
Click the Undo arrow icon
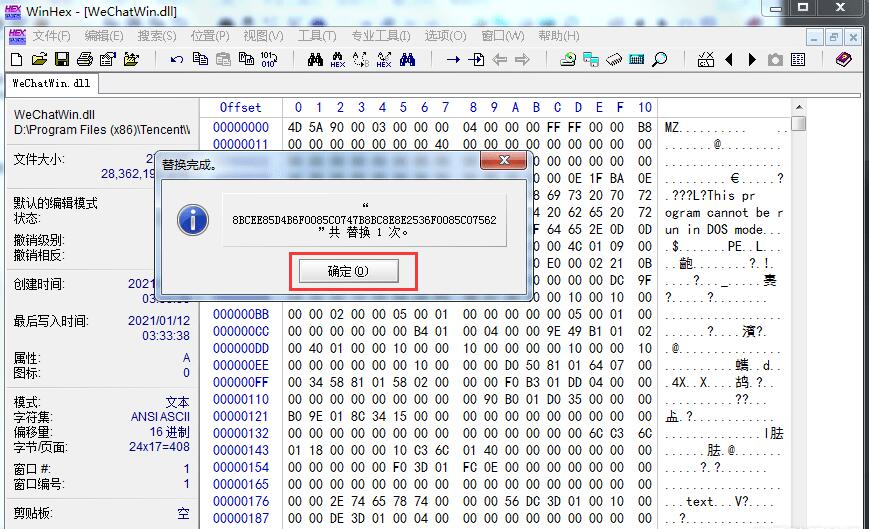[x=177, y=60]
